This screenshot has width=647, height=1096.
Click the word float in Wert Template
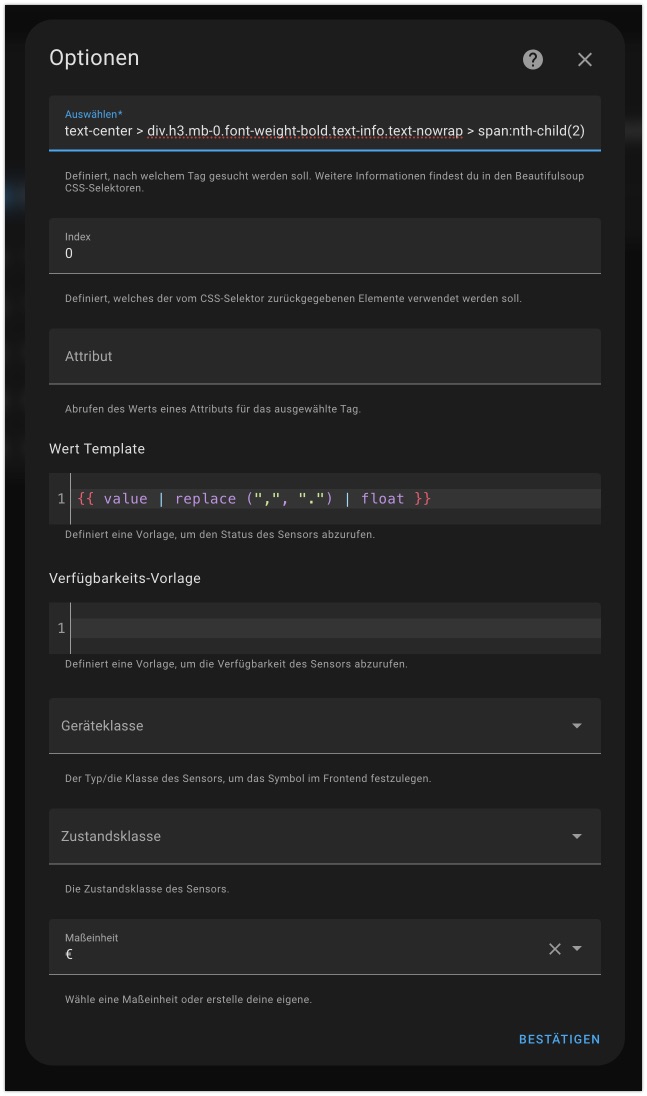pyautogui.click(x=382, y=498)
